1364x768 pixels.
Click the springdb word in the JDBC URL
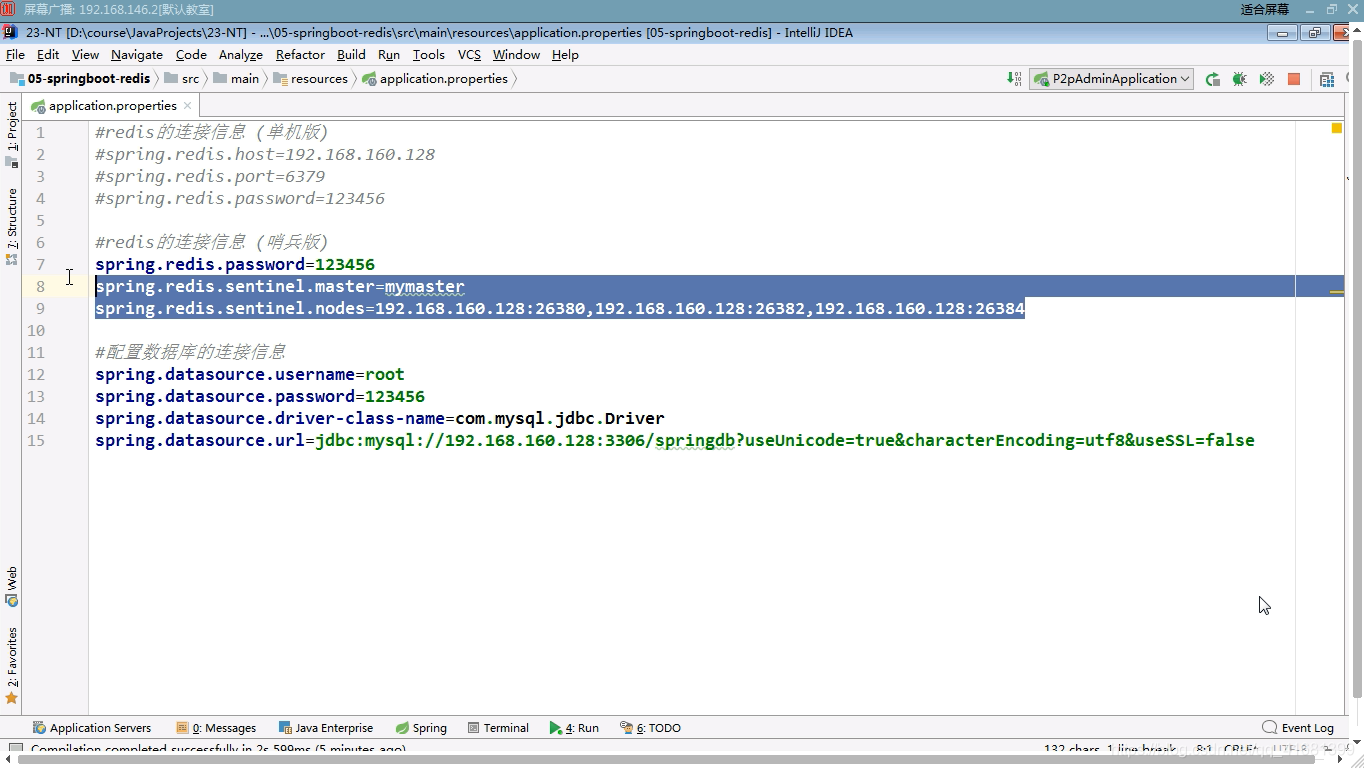(695, 440)
